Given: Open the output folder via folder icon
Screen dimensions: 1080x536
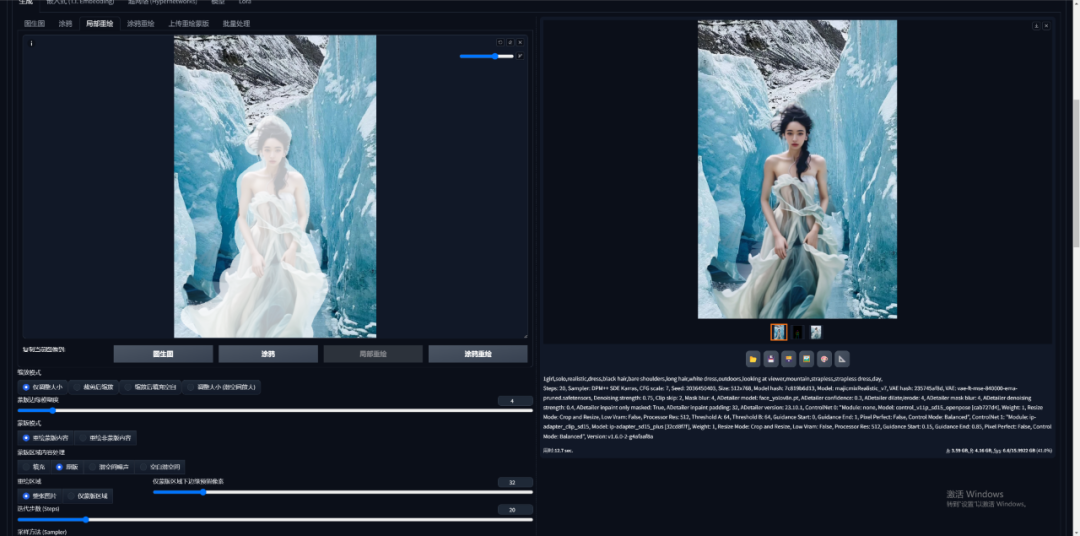Looking at the screenshot, I should point(753,359).
